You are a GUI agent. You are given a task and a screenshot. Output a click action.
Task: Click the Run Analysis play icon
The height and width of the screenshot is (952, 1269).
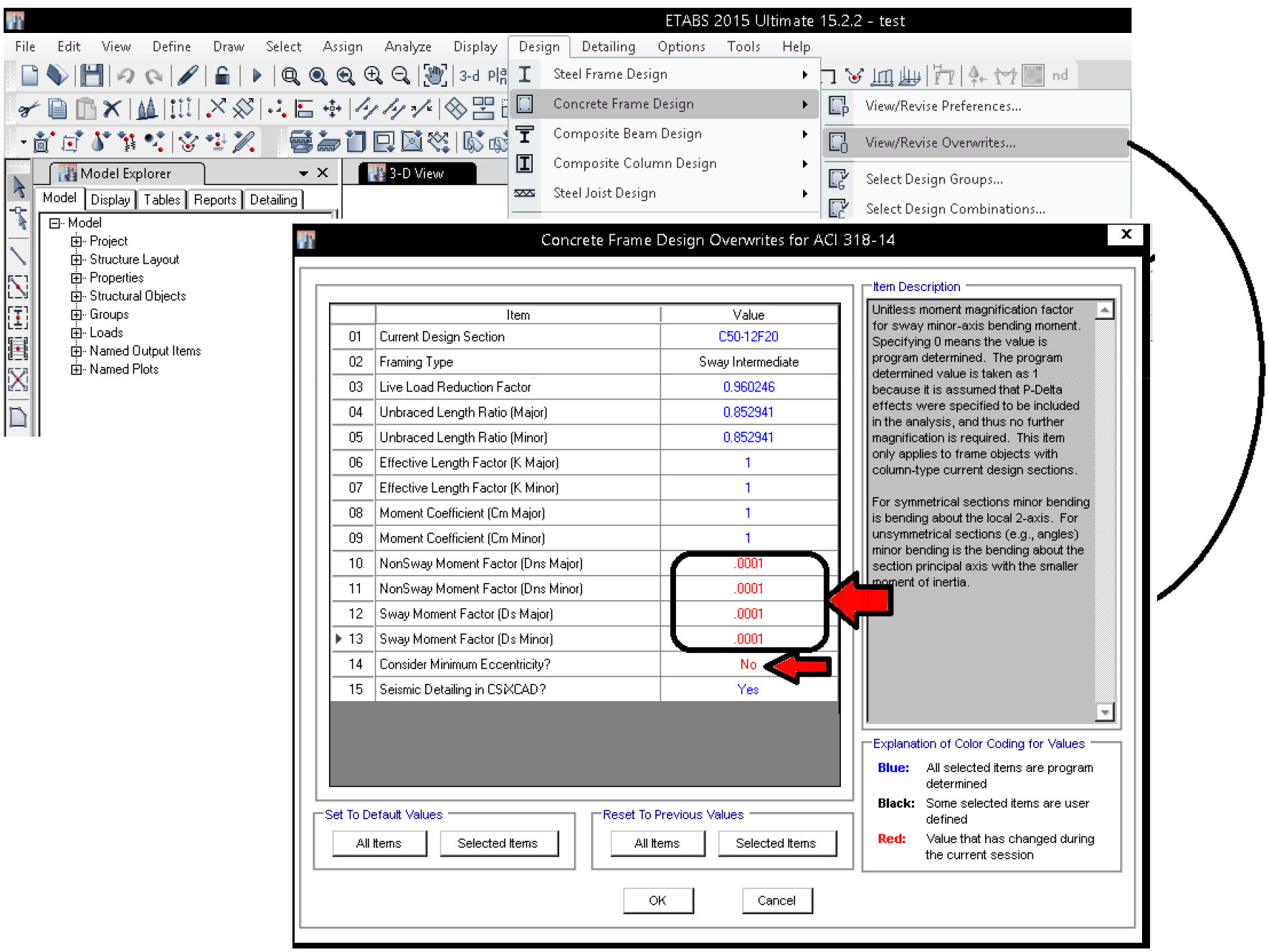point(257,75)
